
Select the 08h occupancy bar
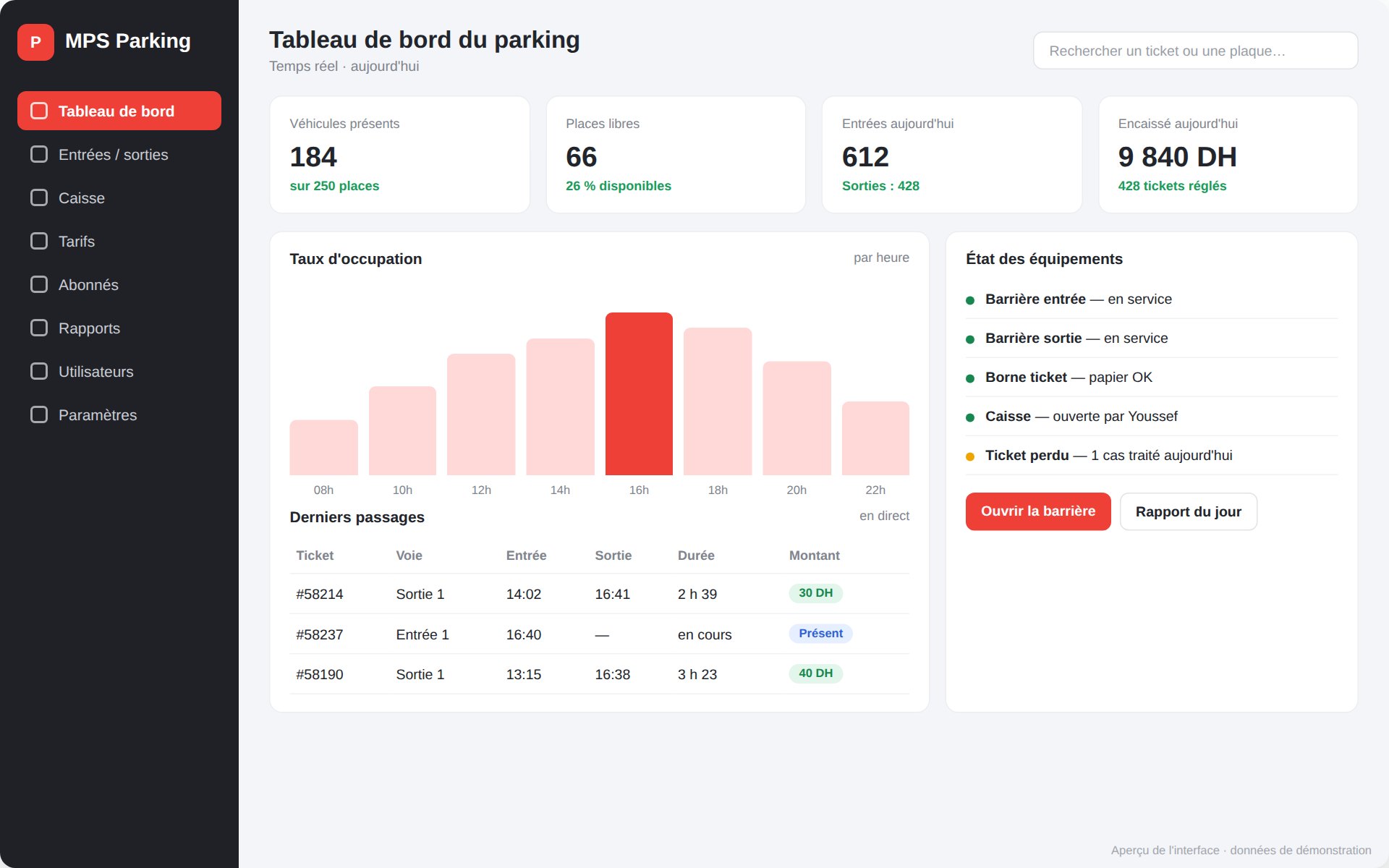coord(323,447)
